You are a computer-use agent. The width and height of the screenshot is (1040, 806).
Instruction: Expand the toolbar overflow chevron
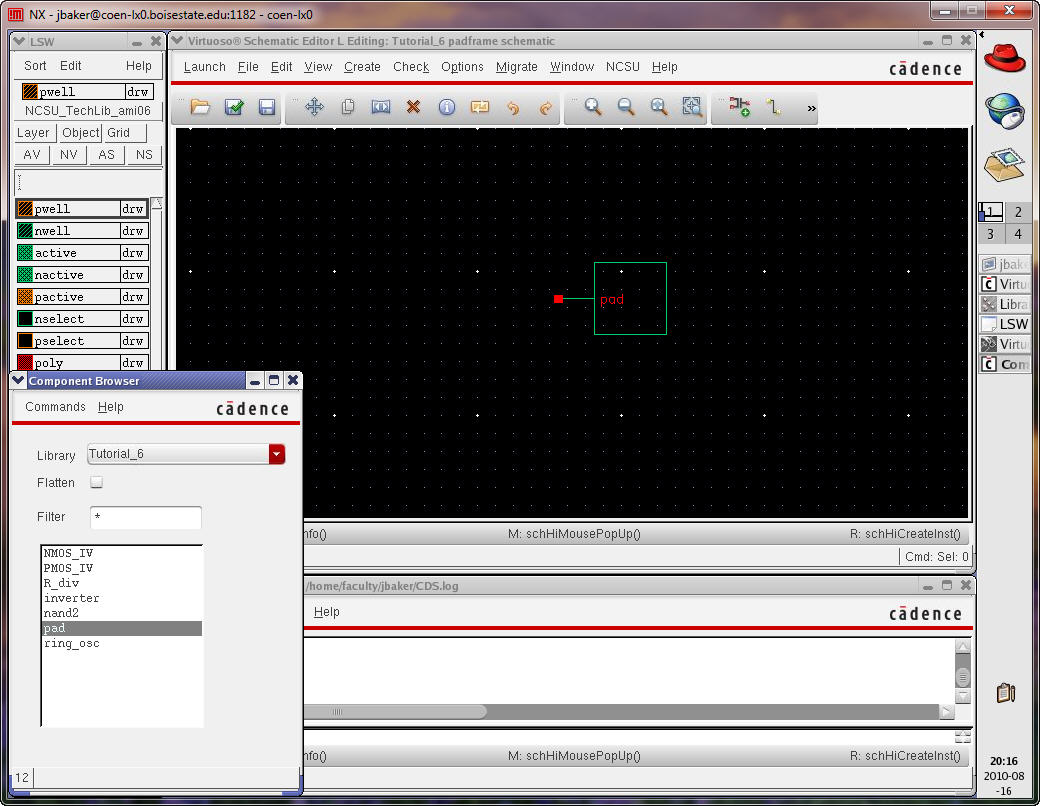pyautogui.click(x=811, y=108)
